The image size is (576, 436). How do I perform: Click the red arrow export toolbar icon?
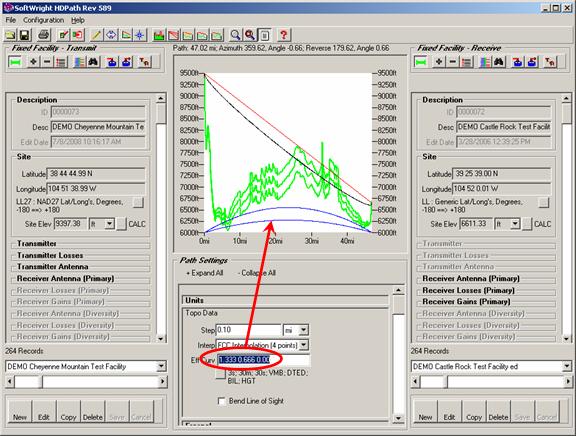78,35
